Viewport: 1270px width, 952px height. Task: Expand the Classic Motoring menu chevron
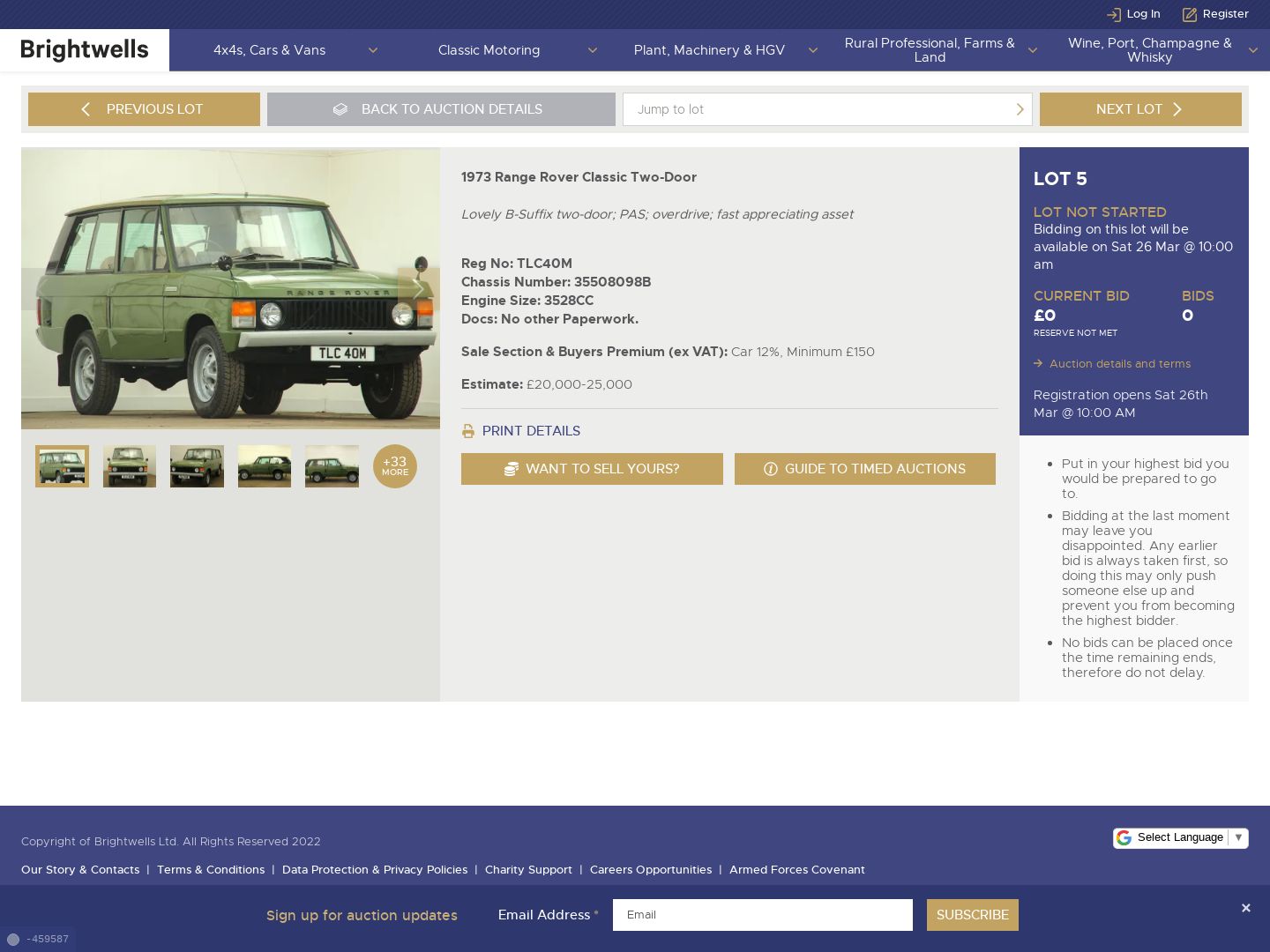(x=593, y=50)
